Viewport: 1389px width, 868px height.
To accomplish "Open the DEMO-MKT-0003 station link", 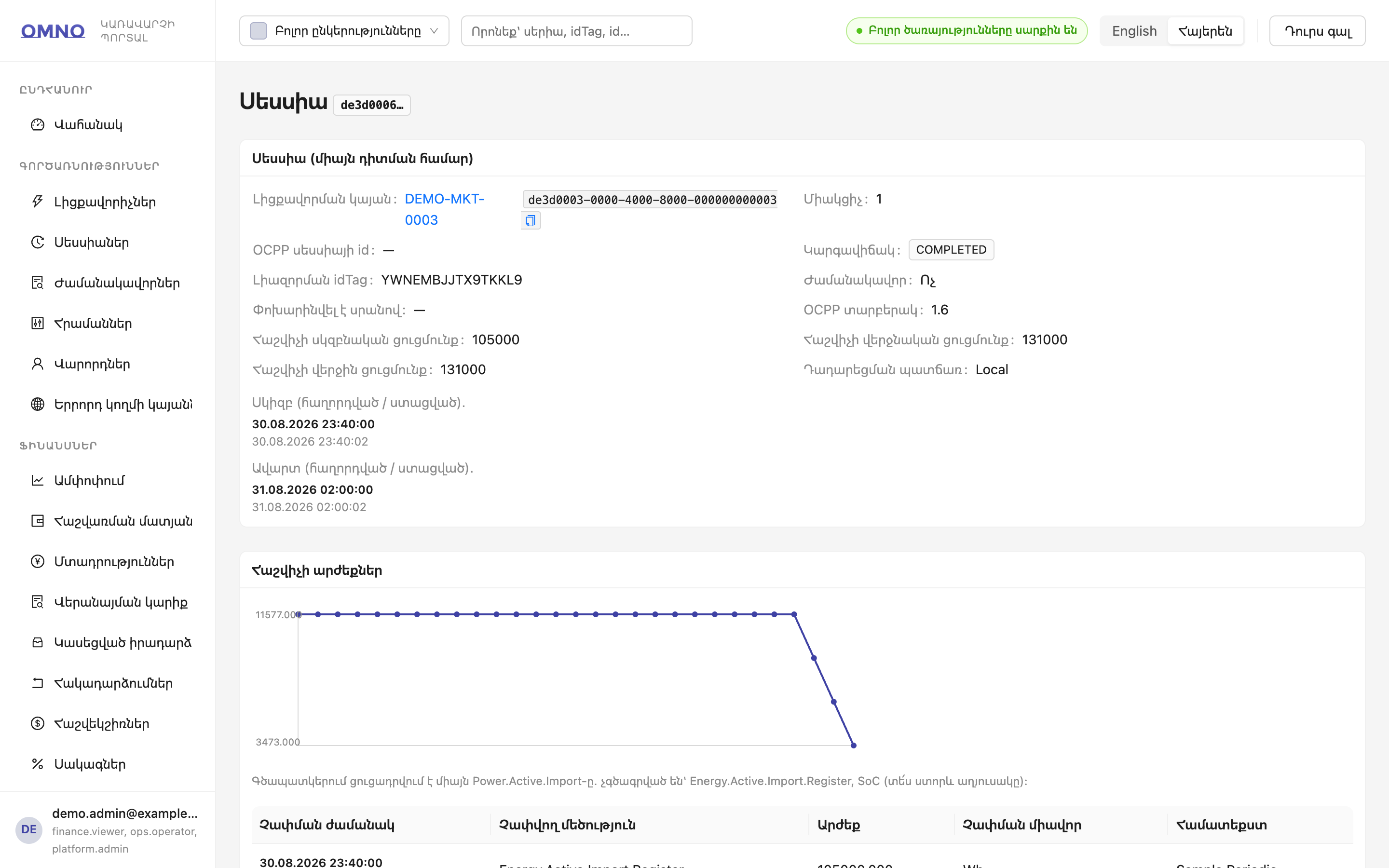I will pyautogui.click(x=444, y=210).
